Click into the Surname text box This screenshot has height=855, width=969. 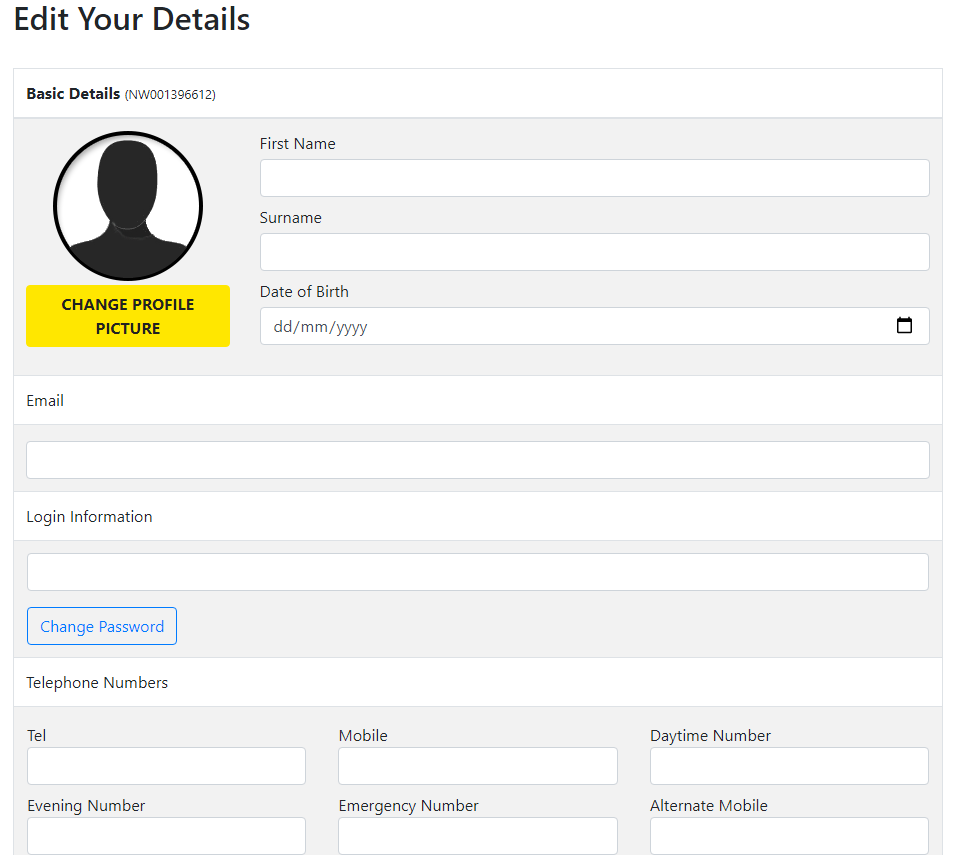[594, 252]
